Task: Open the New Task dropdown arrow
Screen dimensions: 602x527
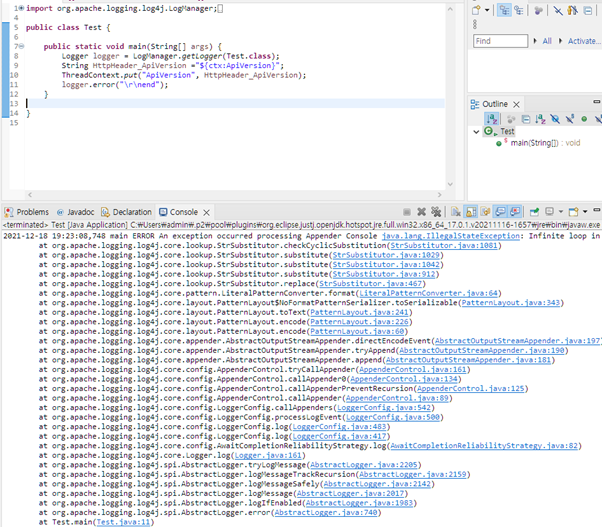Action: pyautogui.click(x=487, y=10)
